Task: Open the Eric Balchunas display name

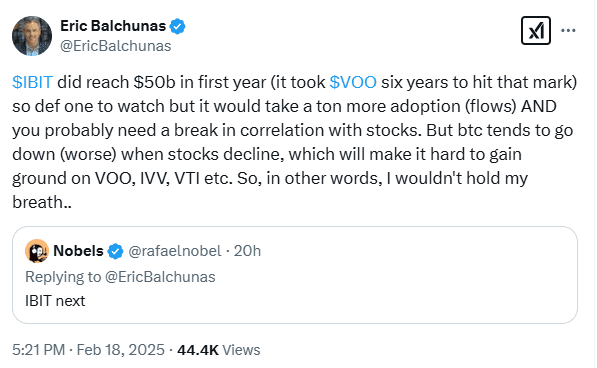Action: click(113, 26)
